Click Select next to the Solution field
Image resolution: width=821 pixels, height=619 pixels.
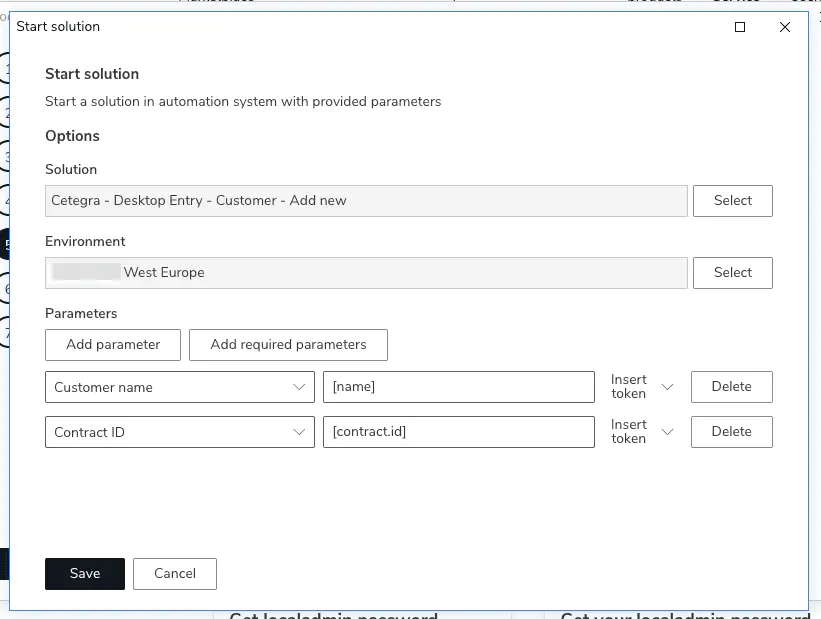pyautogui.click(x=732, y=200)
